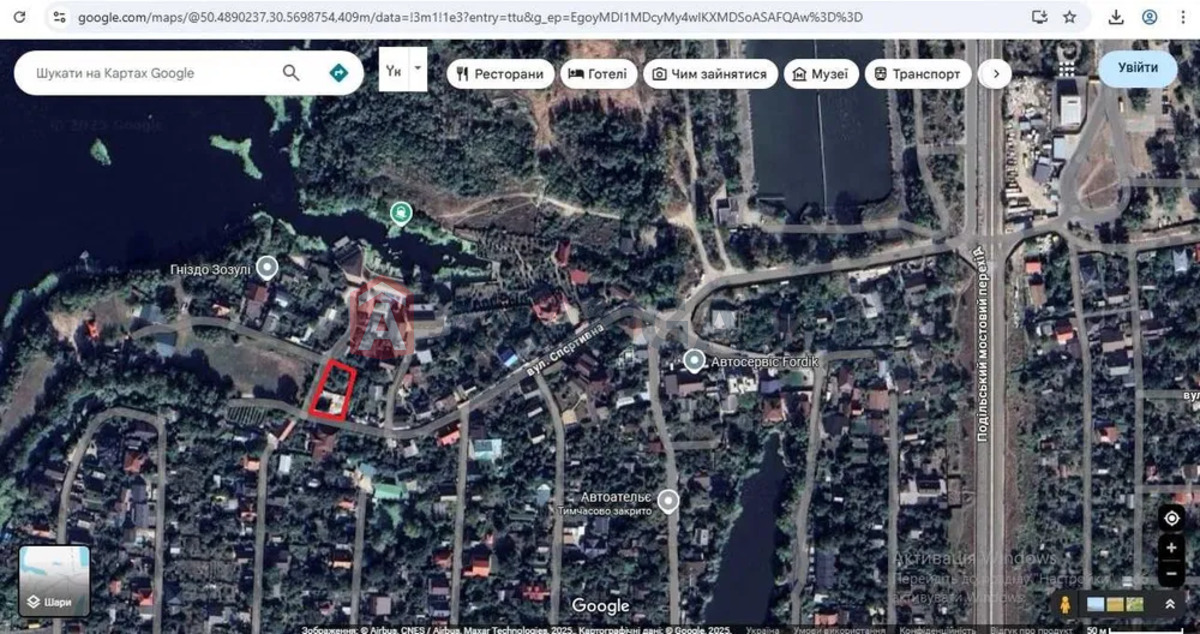Screen dimensions: 1200x634
Task: Zoom in with the plus button
Action: click(1171, 548)
